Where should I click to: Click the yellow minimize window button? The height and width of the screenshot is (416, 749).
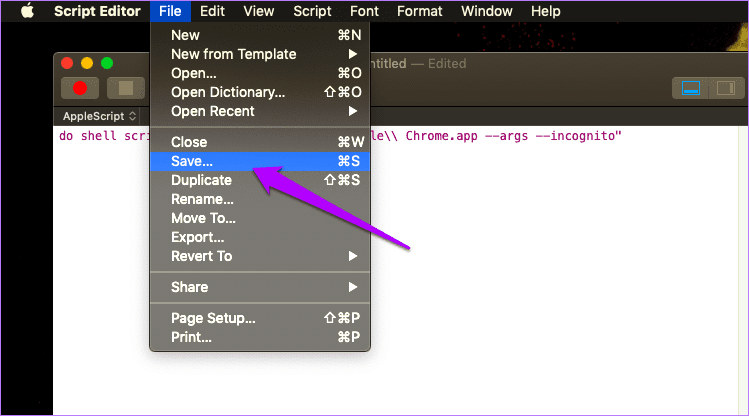pos(87,63)
